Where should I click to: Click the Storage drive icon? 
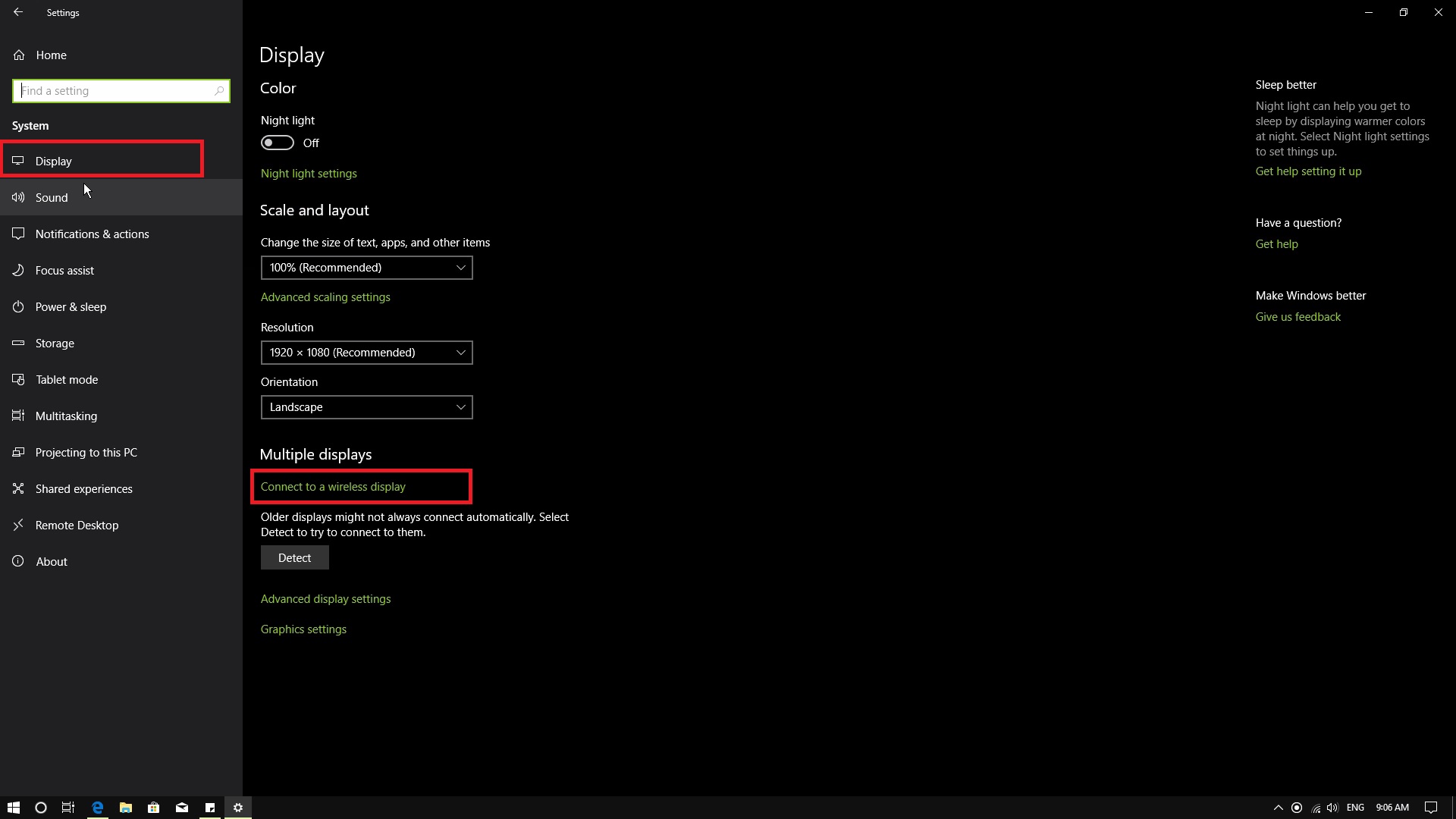pos(19,344)
